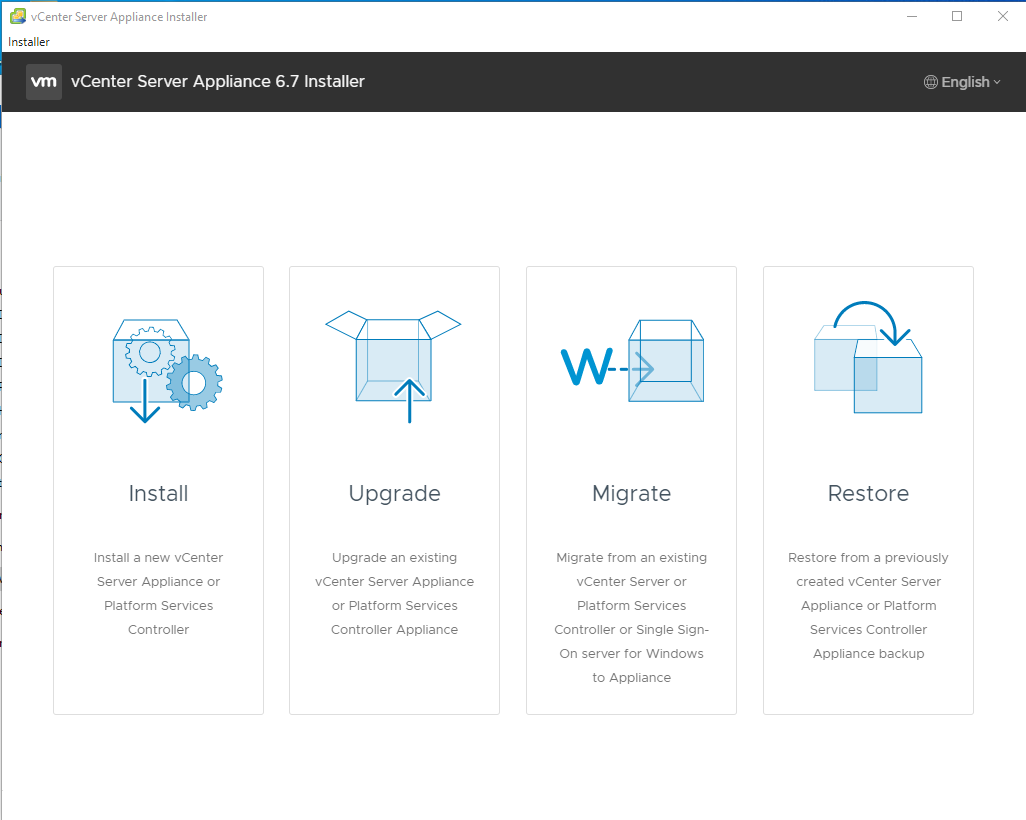Click the VMware vm logo
The image size is (1026, 820).
(44, 82)
